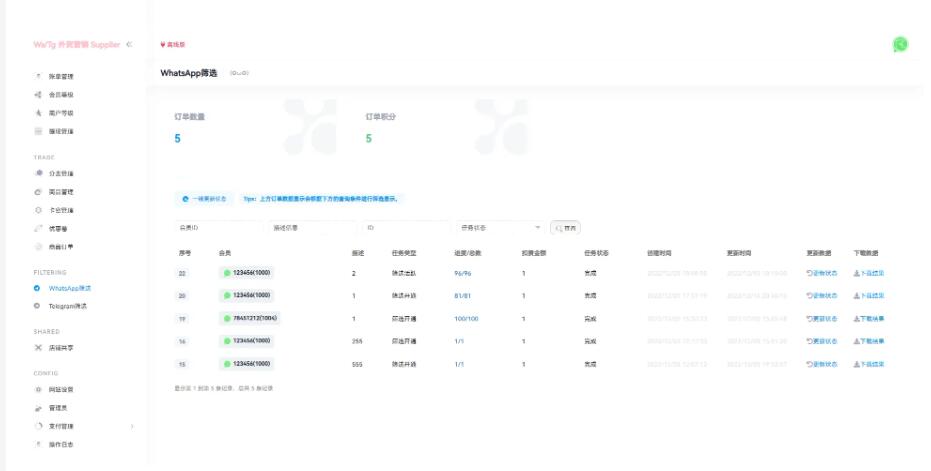Click the red 在线版 link in header

coord(173,45)
